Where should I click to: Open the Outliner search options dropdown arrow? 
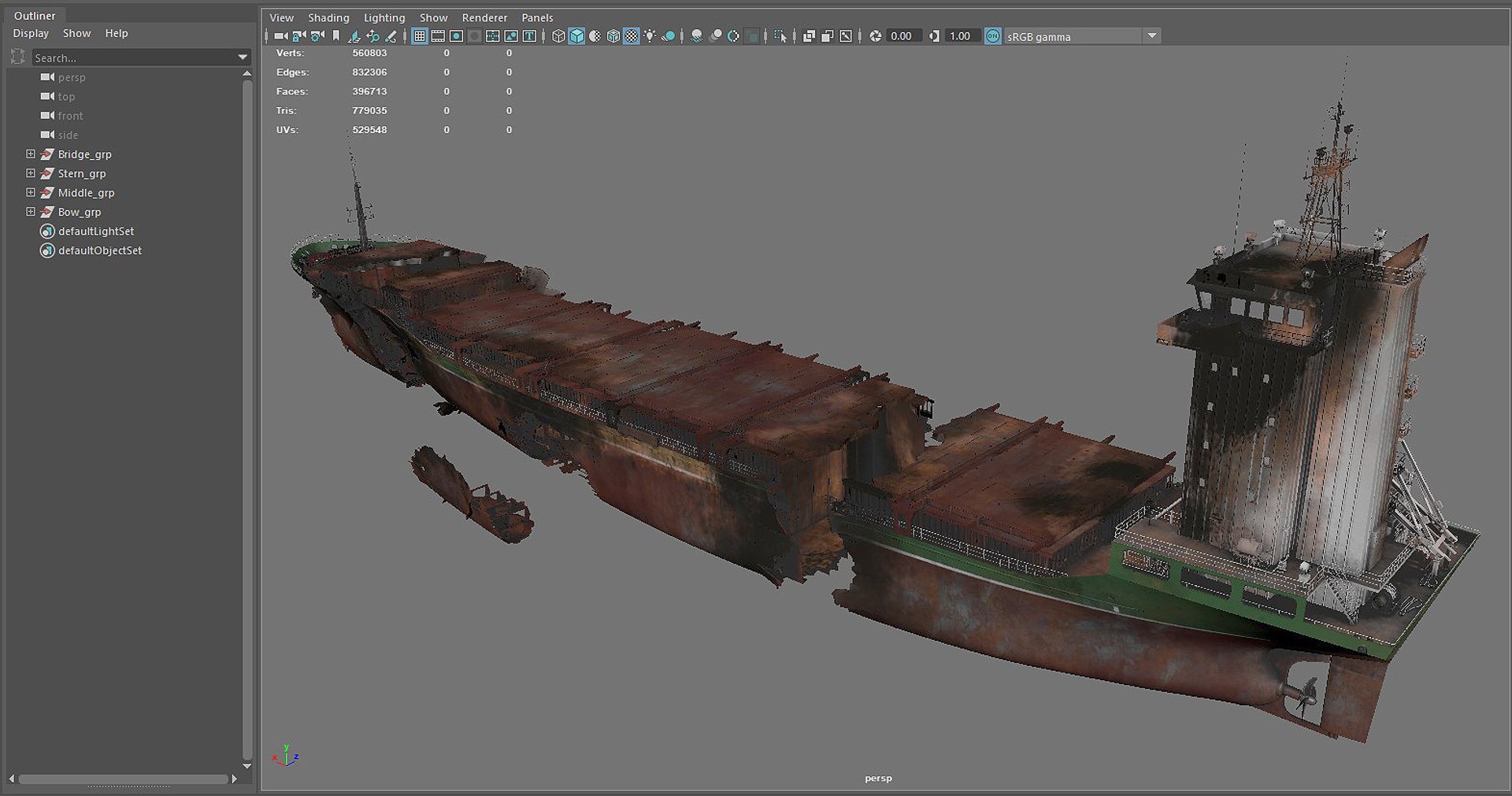pyautogui.click(x=243, y=57)
